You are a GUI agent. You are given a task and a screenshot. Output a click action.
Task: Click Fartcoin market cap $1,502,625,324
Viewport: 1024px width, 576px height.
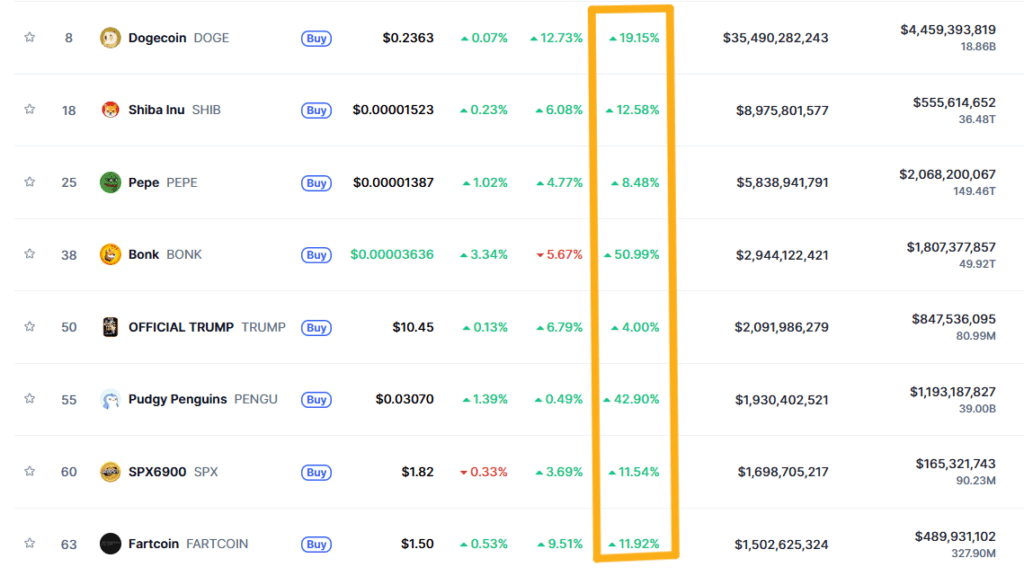pyautogui.click(x=781, y=544)
